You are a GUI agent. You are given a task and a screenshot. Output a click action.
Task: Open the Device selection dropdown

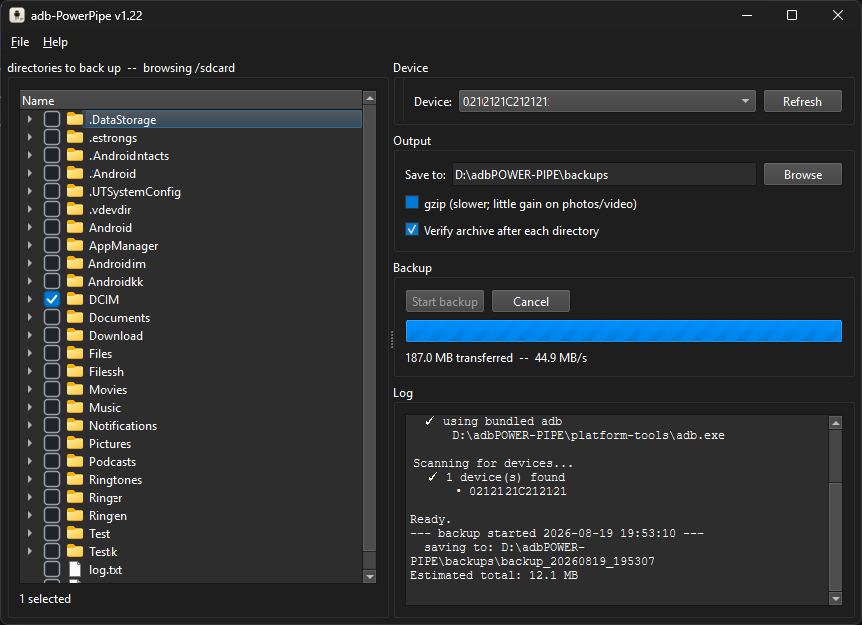click(607, 101)
